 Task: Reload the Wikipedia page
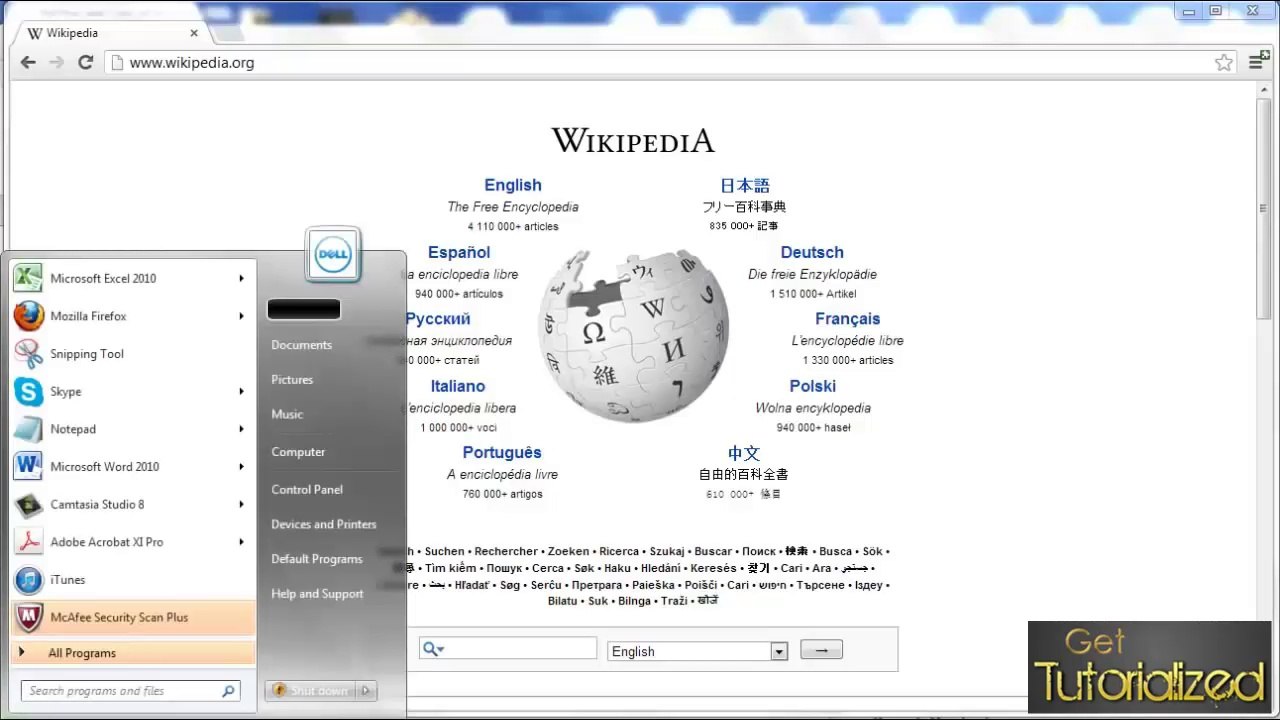tap(86, 62)
